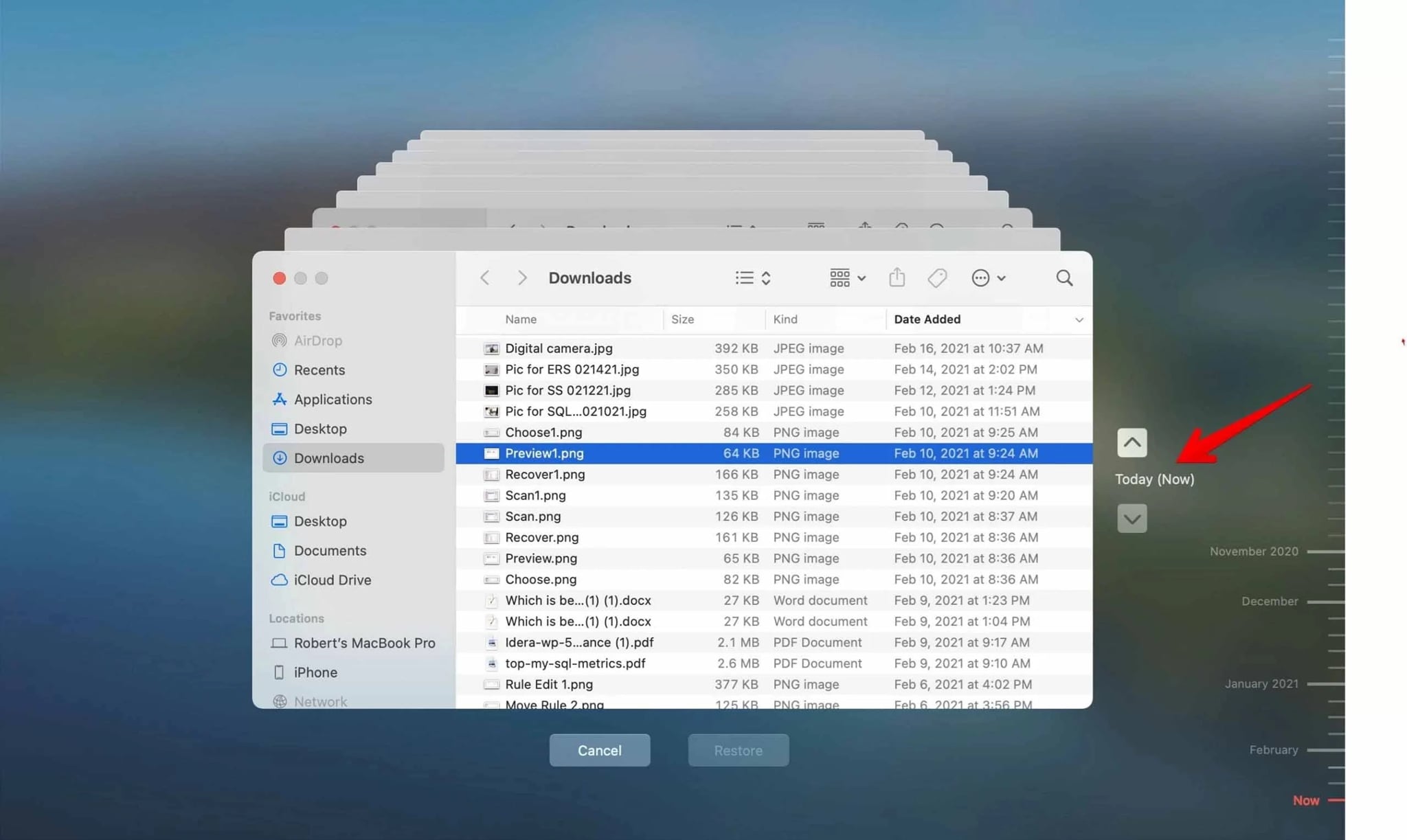Click the Time Machine down arrow
This screenshot has height=840, width=1407.
(x=1132, y=518)
